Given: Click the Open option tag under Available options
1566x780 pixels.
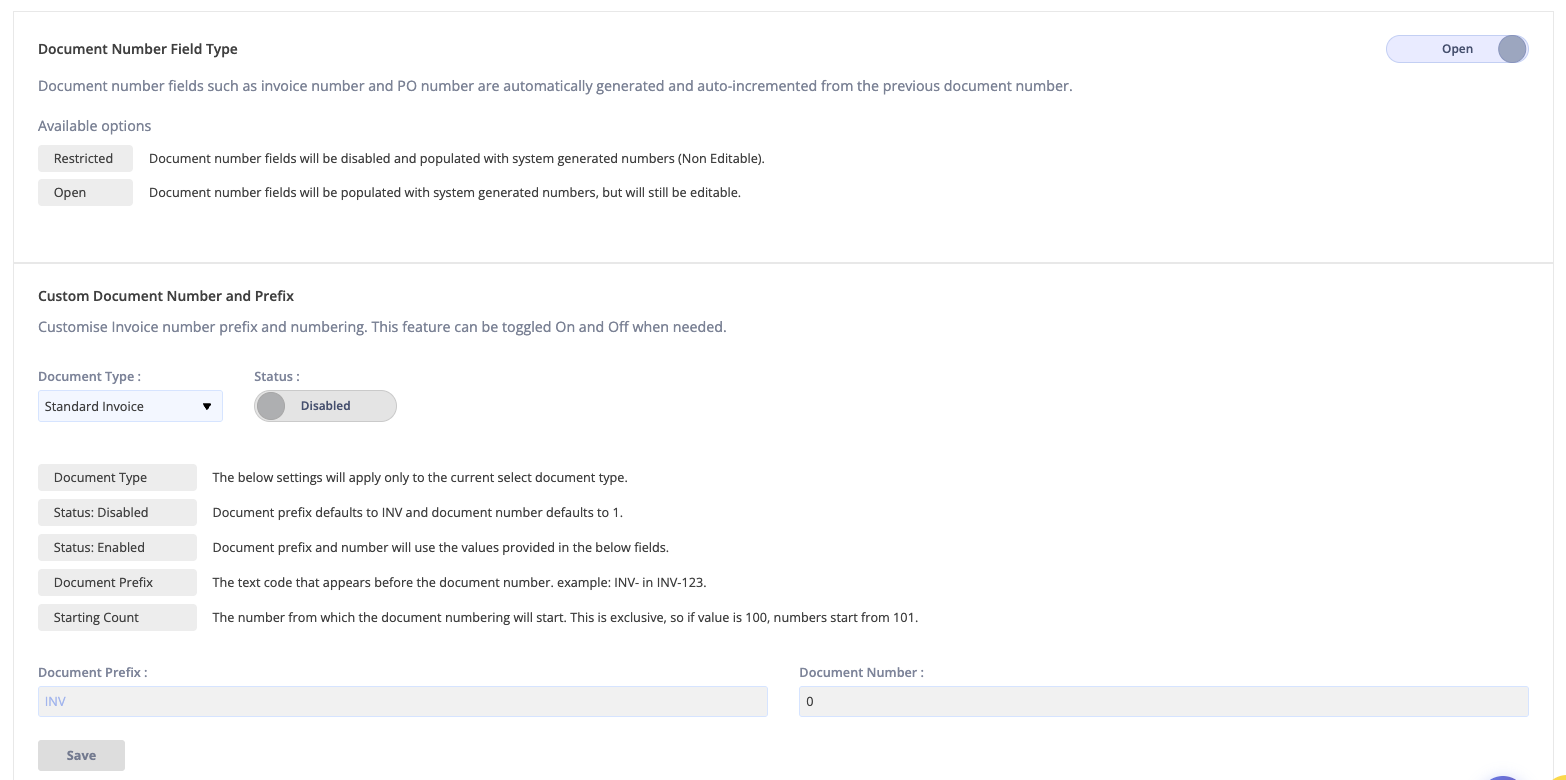Looking at the screenshot, I should pyautogui.click(x=84, y=192).
